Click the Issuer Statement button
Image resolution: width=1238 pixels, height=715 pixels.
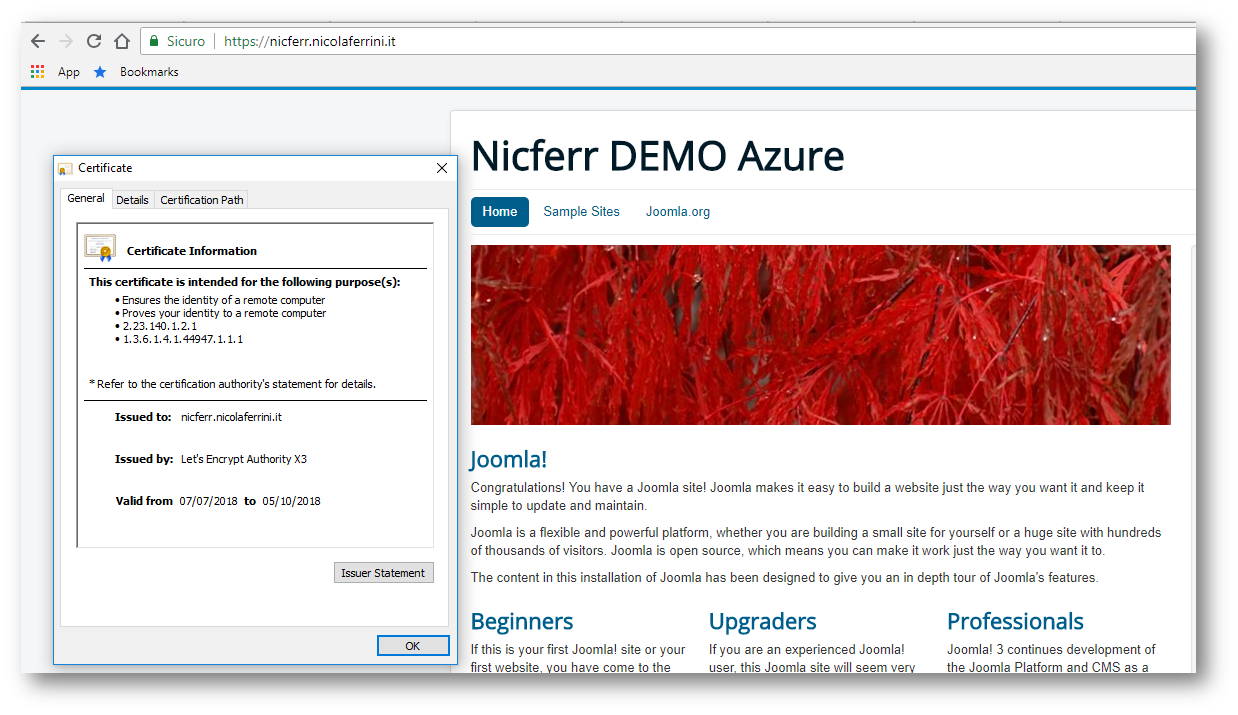384,573
